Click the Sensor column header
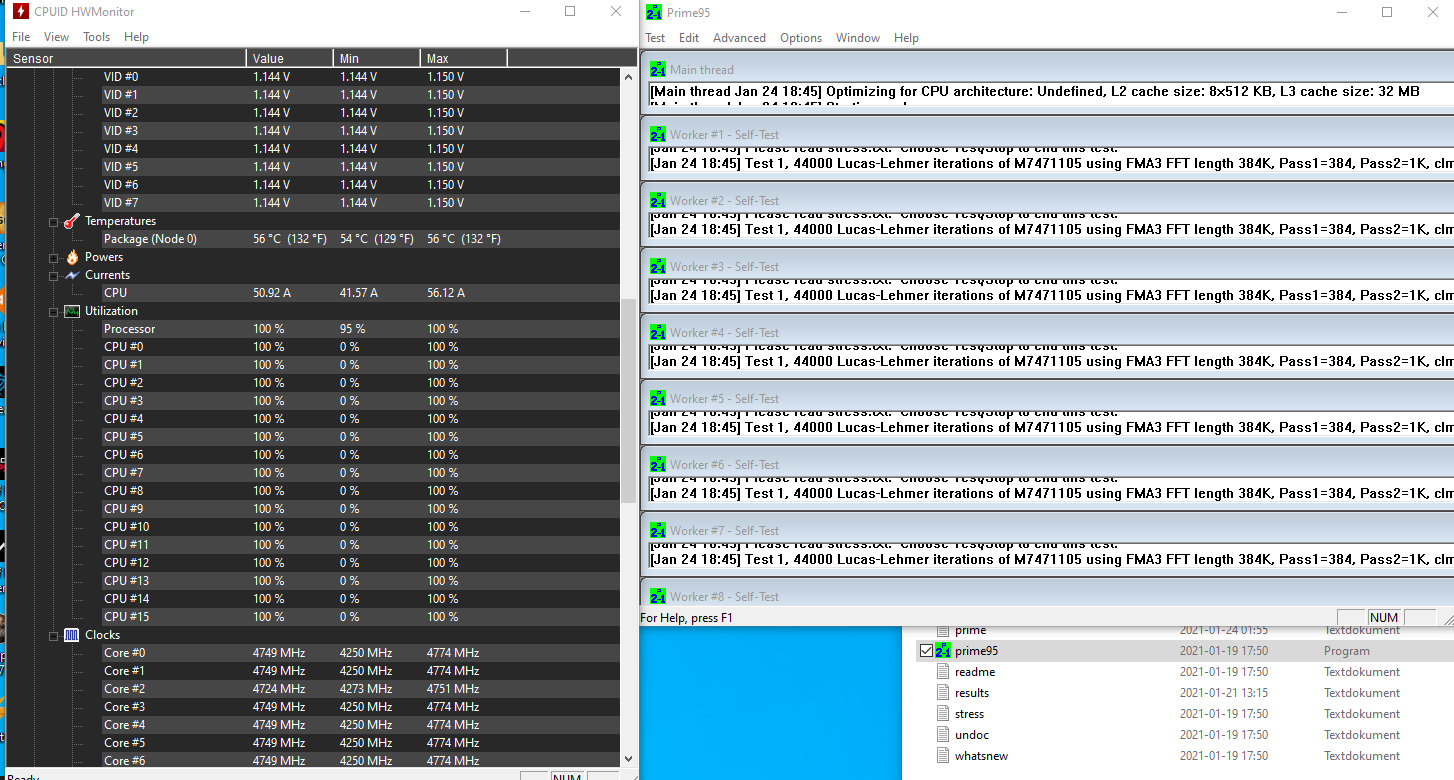The image size is (1454, 780). tap(126, 58)
